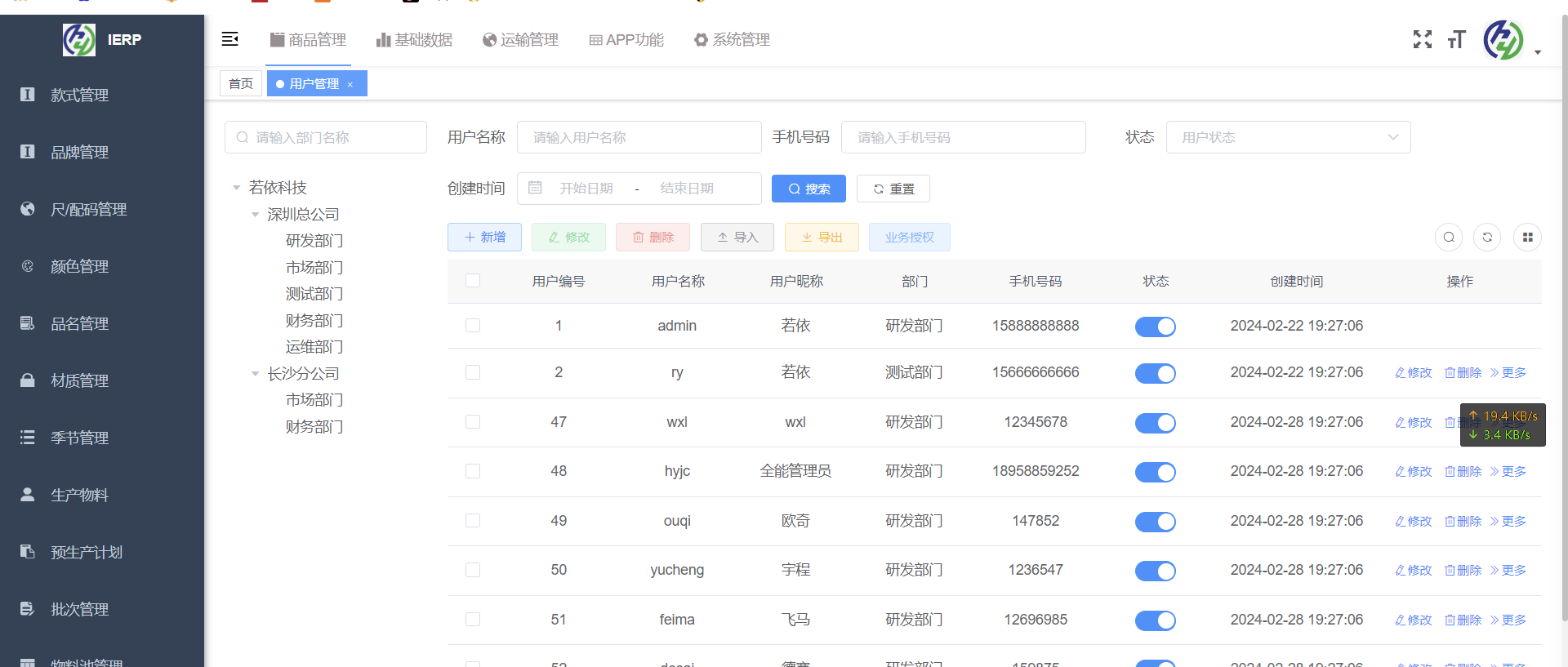Click the 搜索 search button
The height and width of the screenshot is (667, 1568).
[x=808, y=189]
